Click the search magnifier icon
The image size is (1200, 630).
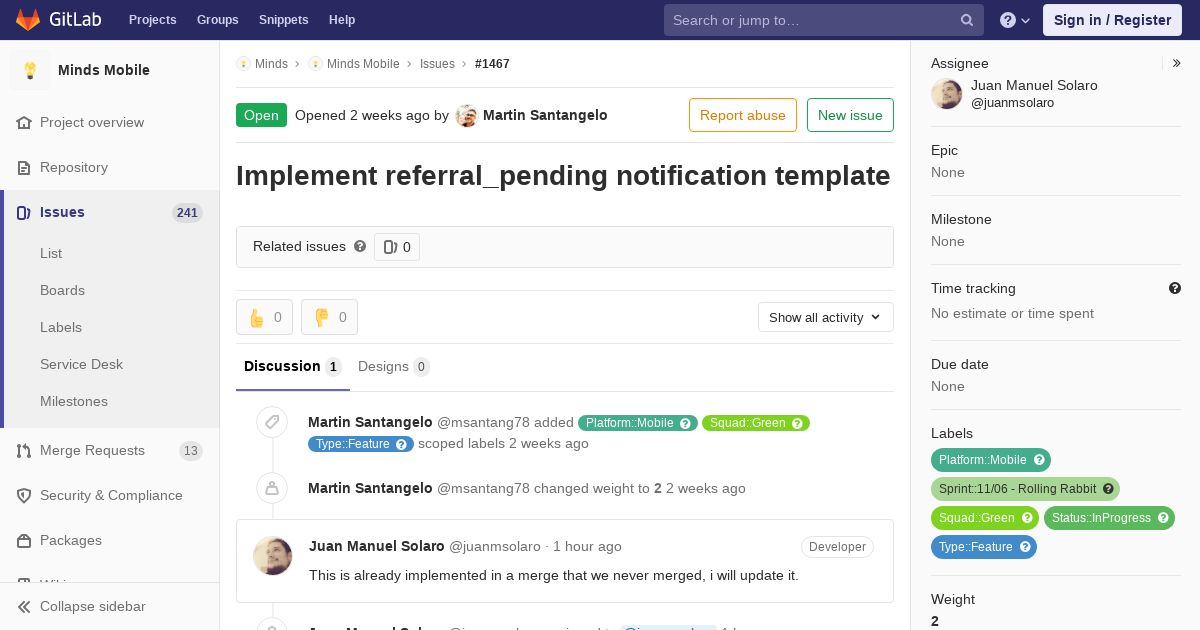point(967,20)
